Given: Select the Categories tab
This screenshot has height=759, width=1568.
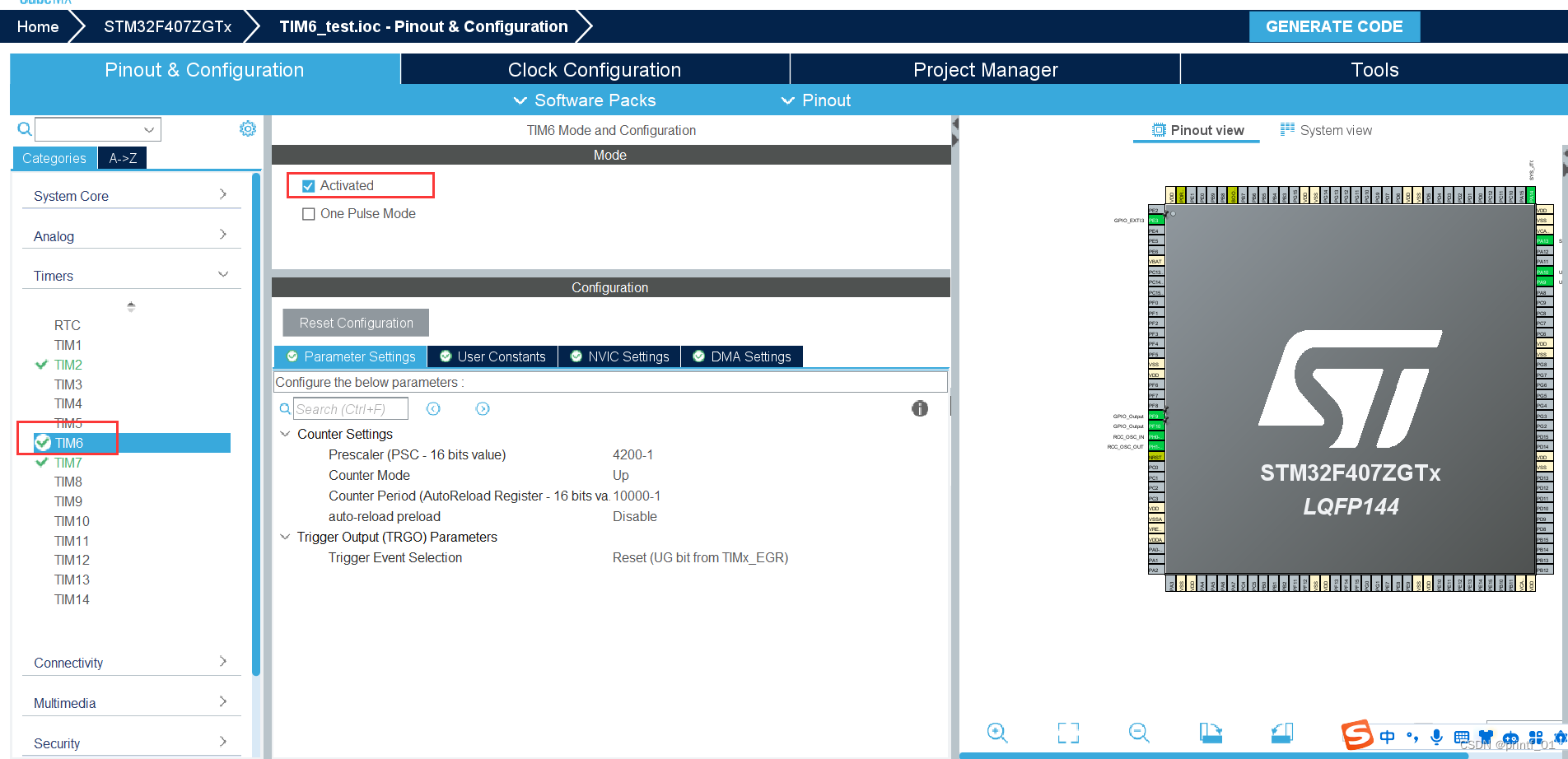Looking at the screenshot, I should click(x=54, y=158).
